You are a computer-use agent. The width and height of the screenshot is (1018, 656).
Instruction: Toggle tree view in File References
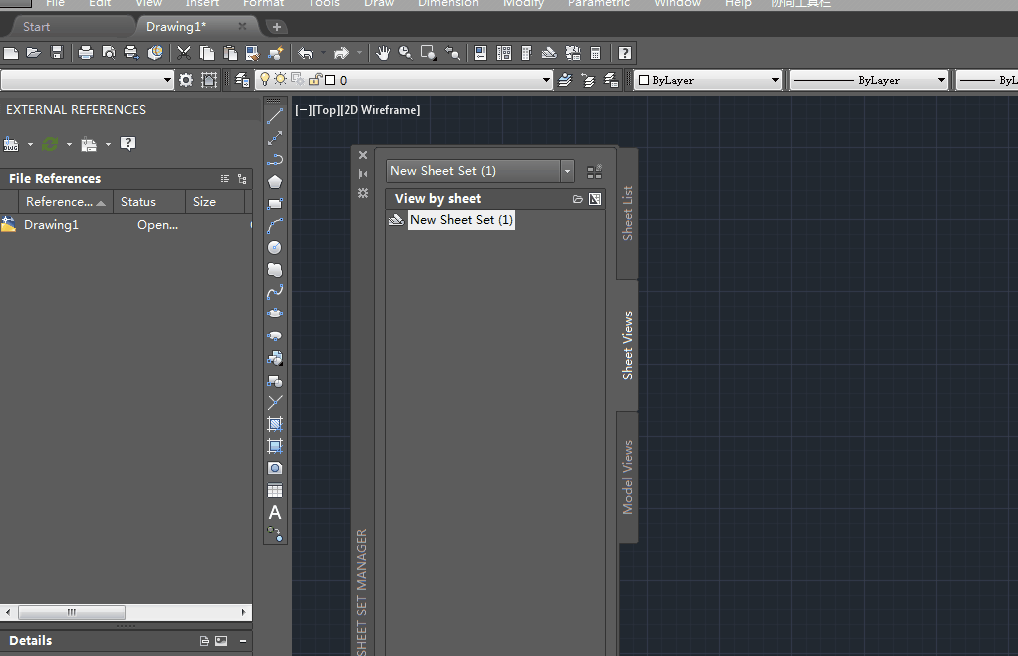click(x=242, y=179)
